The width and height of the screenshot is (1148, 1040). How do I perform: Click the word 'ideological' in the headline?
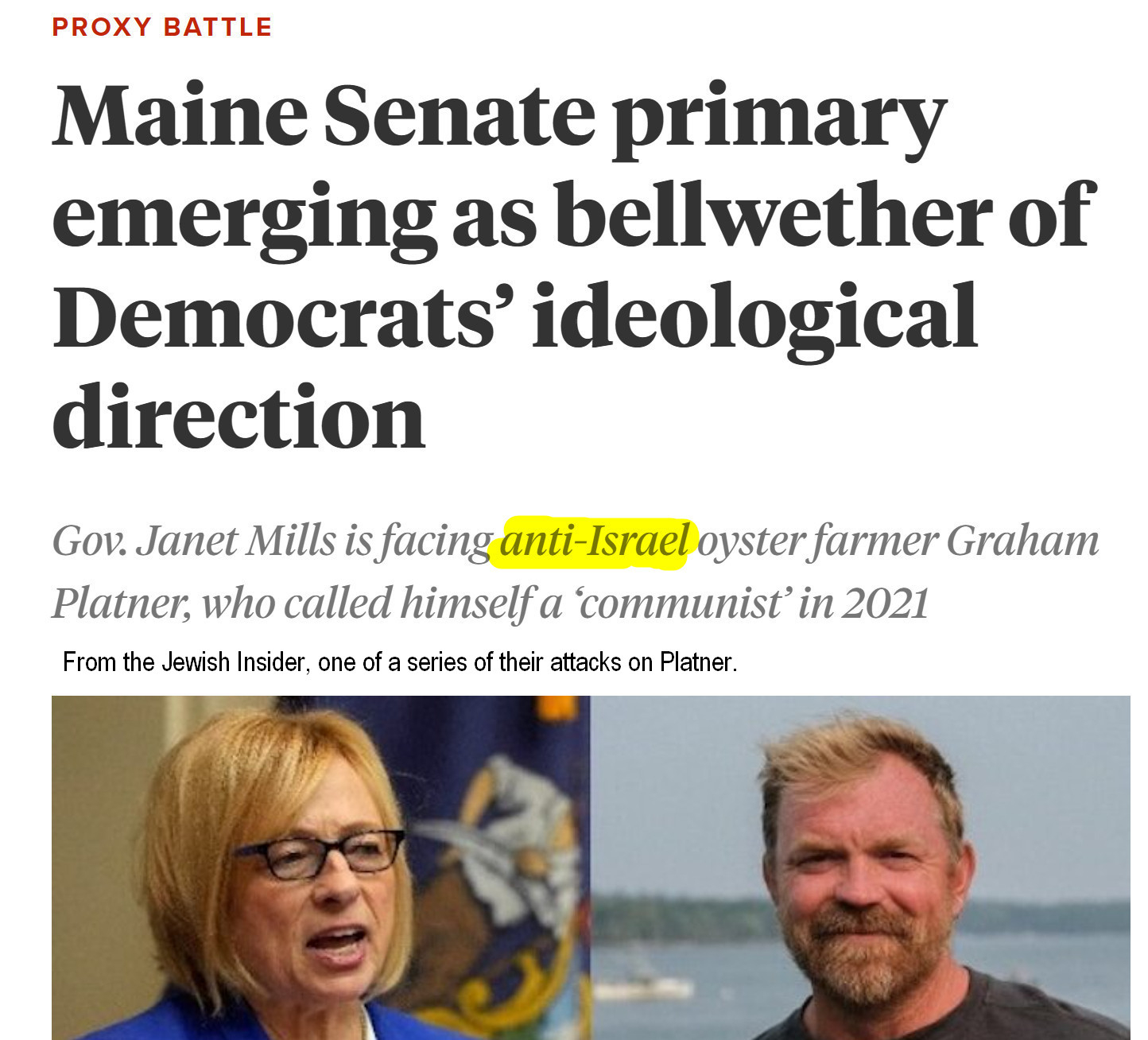754,315
